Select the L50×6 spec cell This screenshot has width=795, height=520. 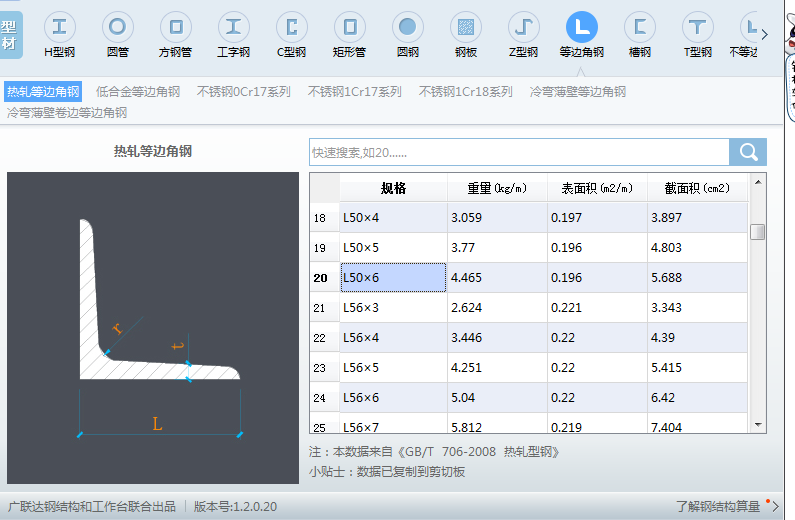tap(393, 278)
